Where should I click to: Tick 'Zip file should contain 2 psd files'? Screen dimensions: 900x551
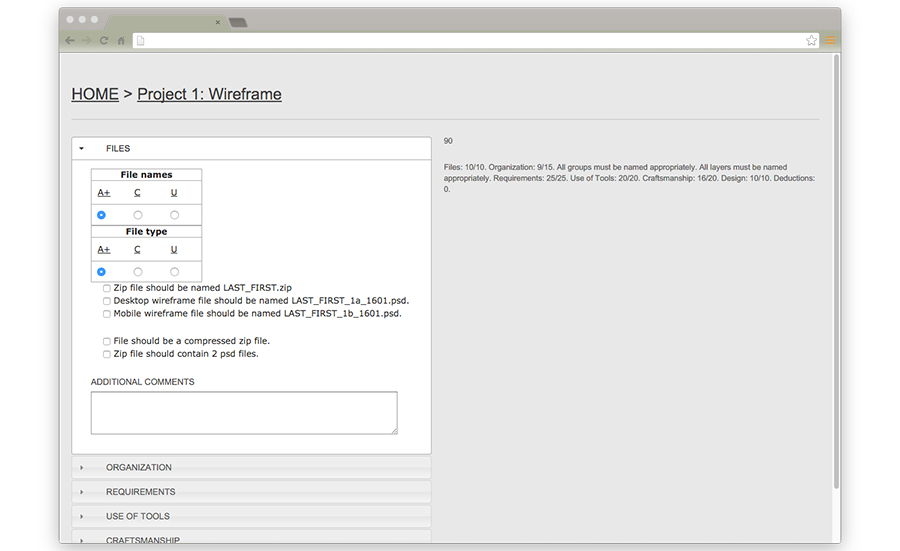(107, 354)
